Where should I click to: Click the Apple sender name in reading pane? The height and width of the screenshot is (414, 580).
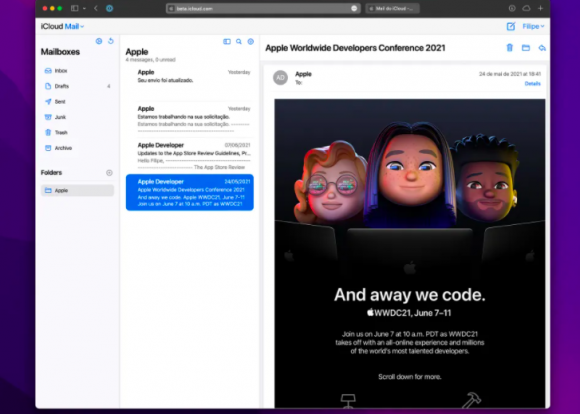[x=303, y=74]
